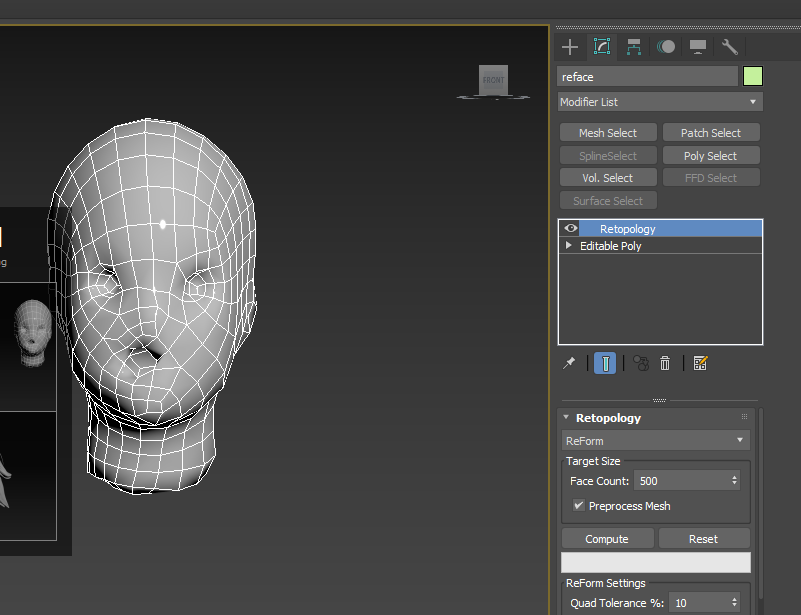Uncheck the Preprocess Mesh checkbox
Image resolution: width=801 pixels, height=615 pixels.
[579, 506]
